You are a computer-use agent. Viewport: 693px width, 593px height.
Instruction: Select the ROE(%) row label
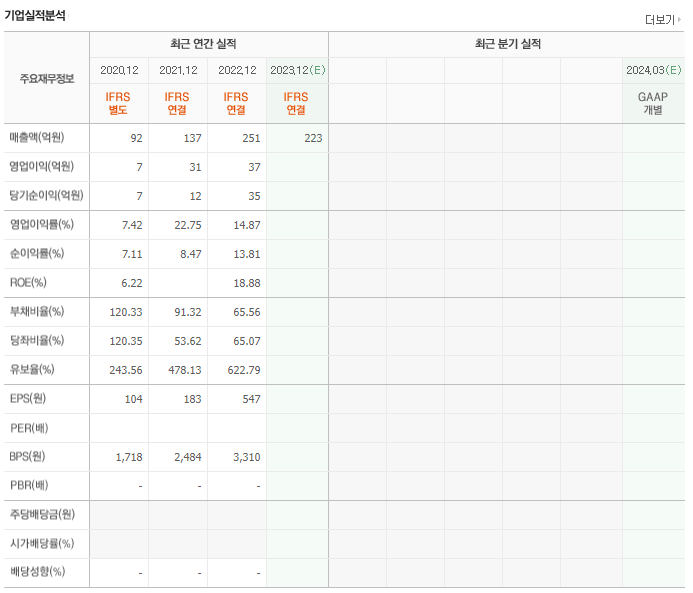coord(28,282)
